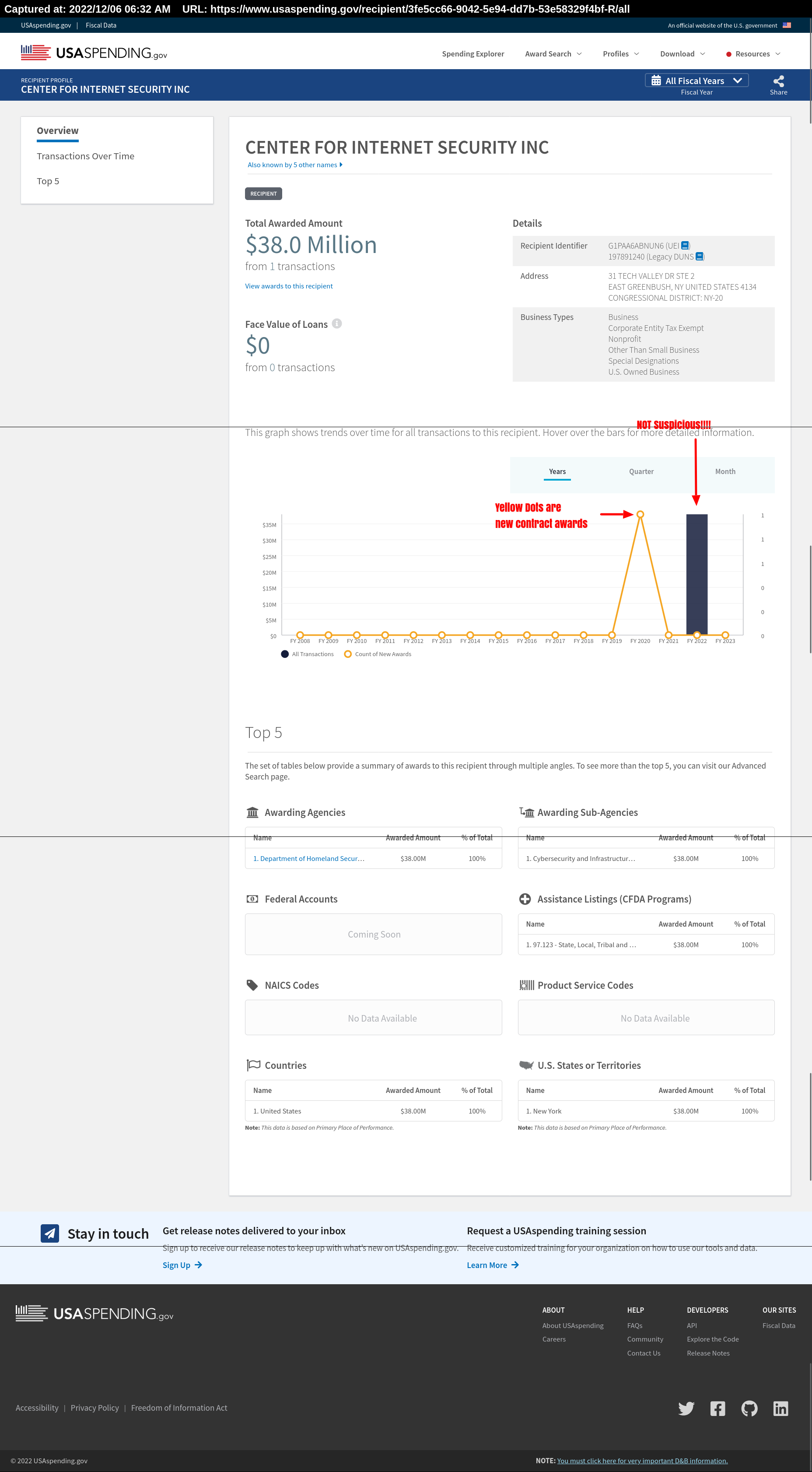
Task: Click the UEI glossary book icon
Action: (x=685, y=246)
